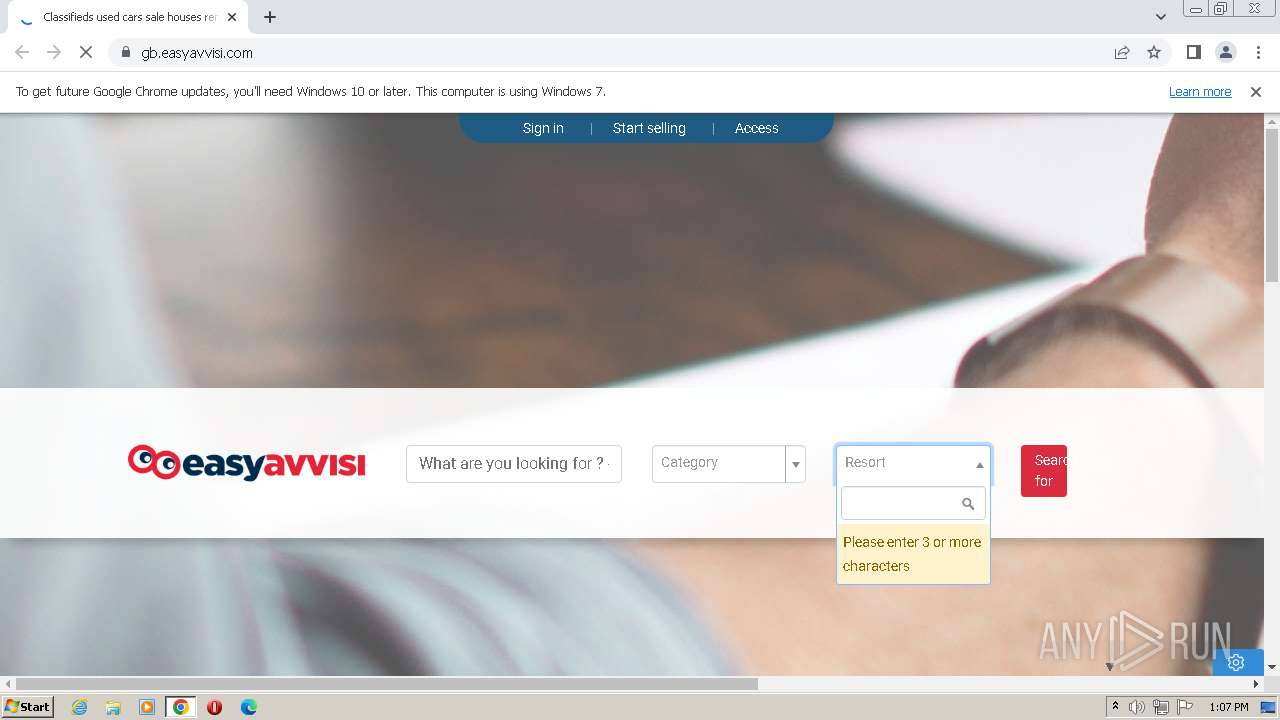Open the media player taskbar icon
Viewport: 1280px width, 720px height.
[147, 707]
